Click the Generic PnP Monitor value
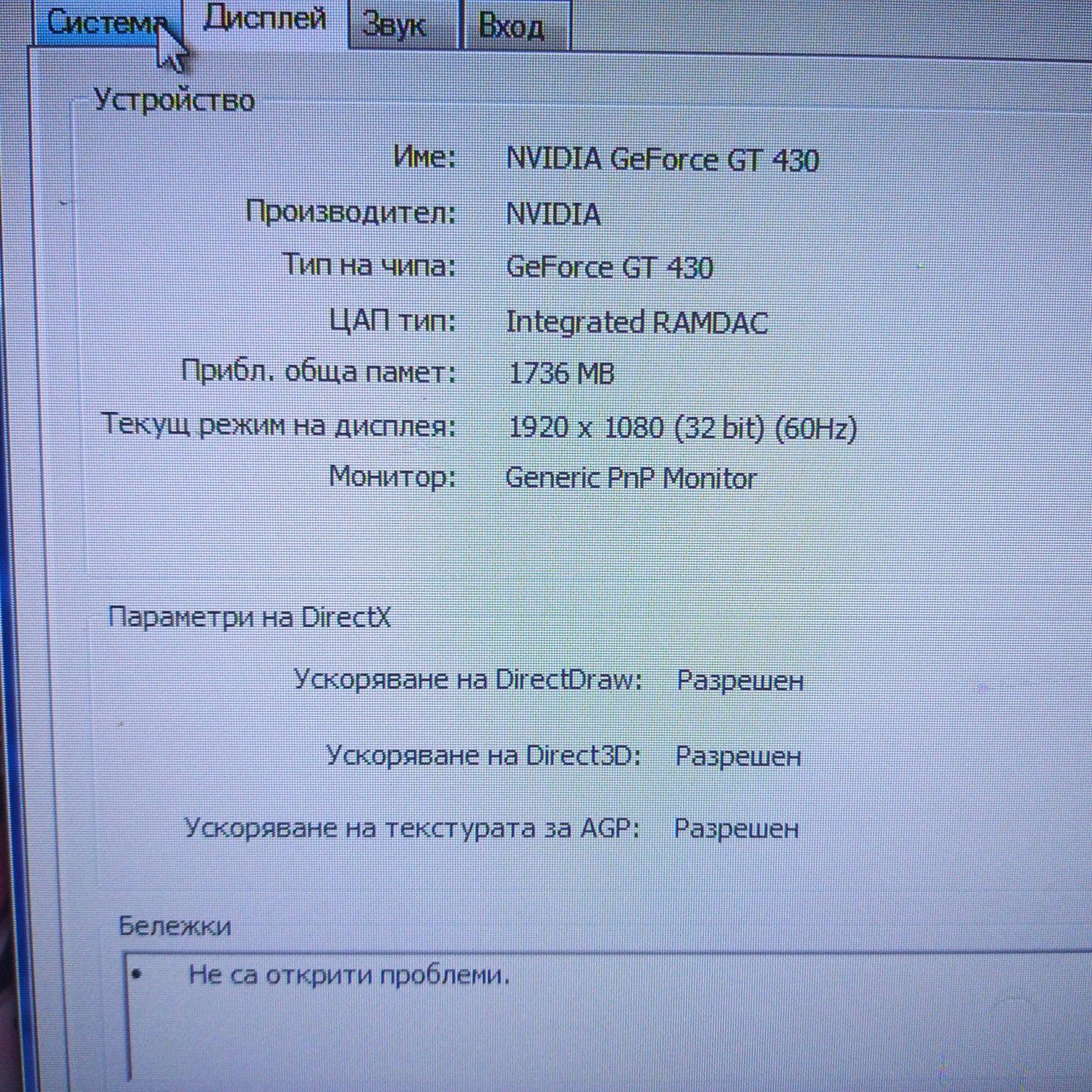 pos(631,479)
